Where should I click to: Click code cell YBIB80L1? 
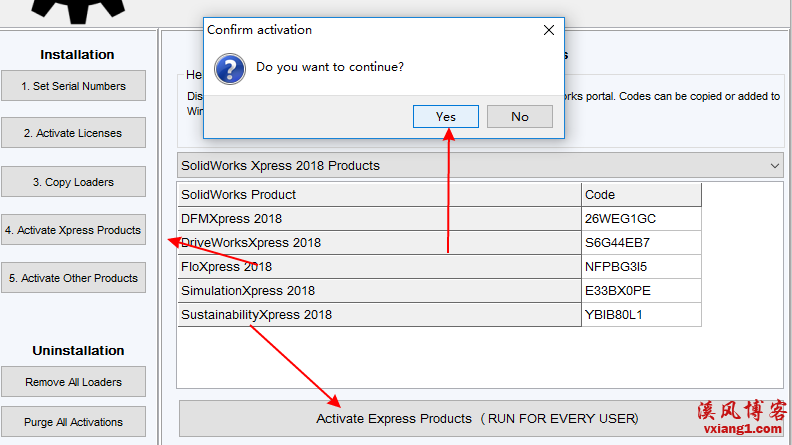641,315
